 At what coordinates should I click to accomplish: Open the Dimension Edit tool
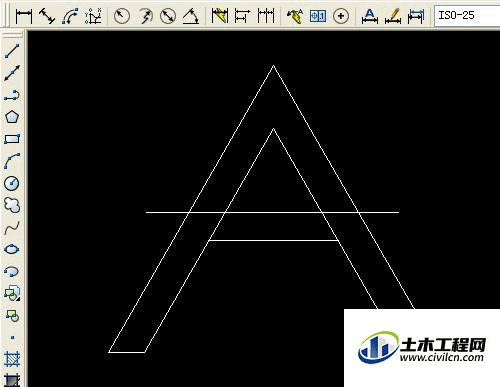tap(370, 16)
